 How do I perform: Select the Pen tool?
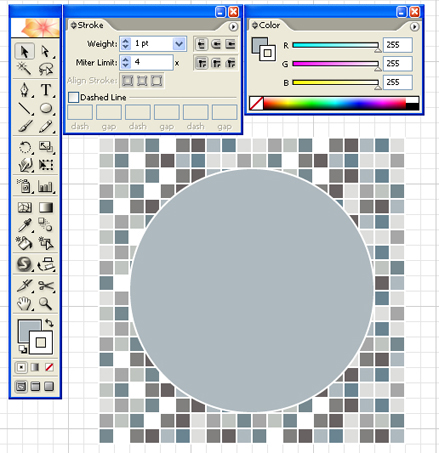pos(25,90)
